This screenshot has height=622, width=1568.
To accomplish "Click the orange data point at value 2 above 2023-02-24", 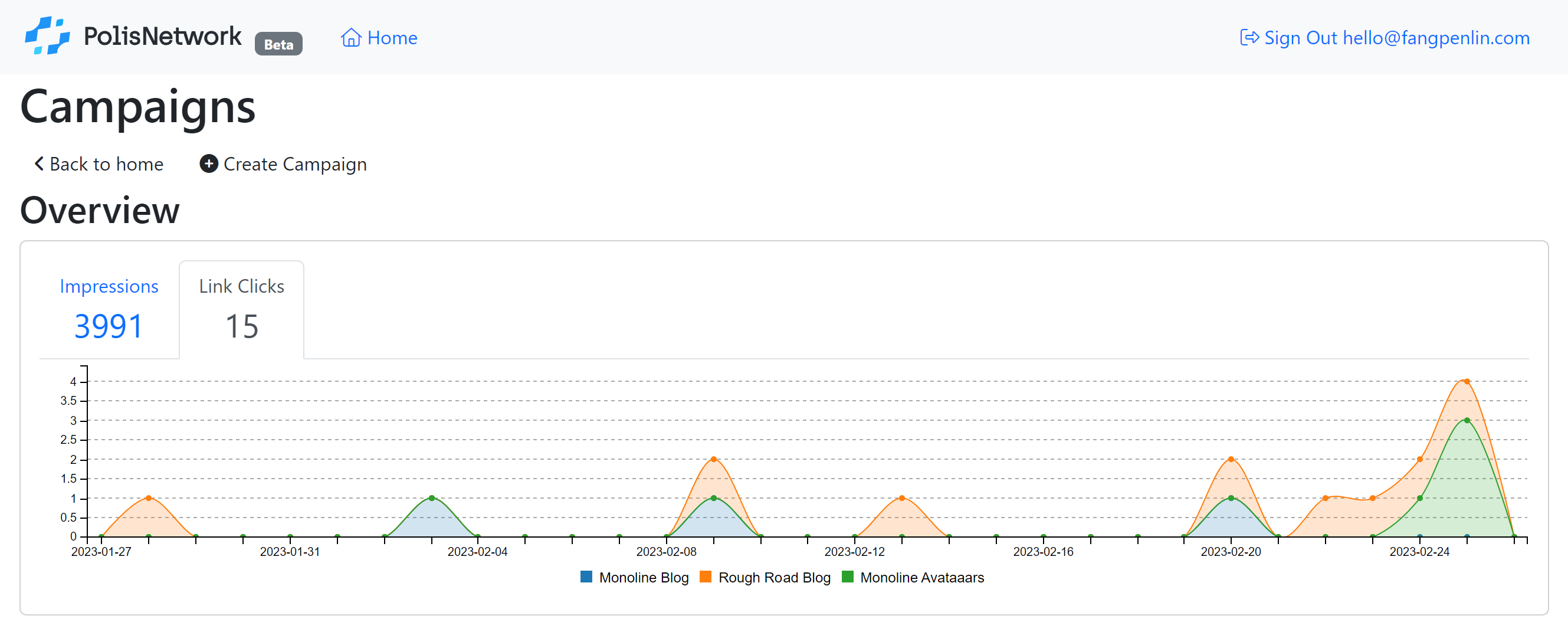I will tap(1419, 459).
